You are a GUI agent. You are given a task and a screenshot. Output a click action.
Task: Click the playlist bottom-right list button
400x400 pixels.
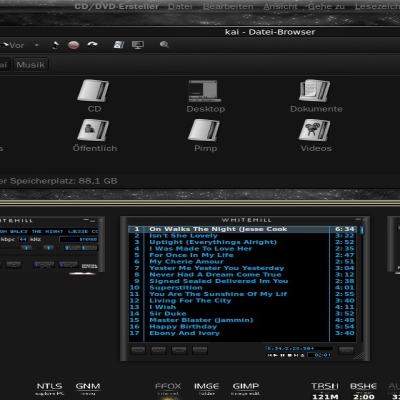[x=346, y=350]
